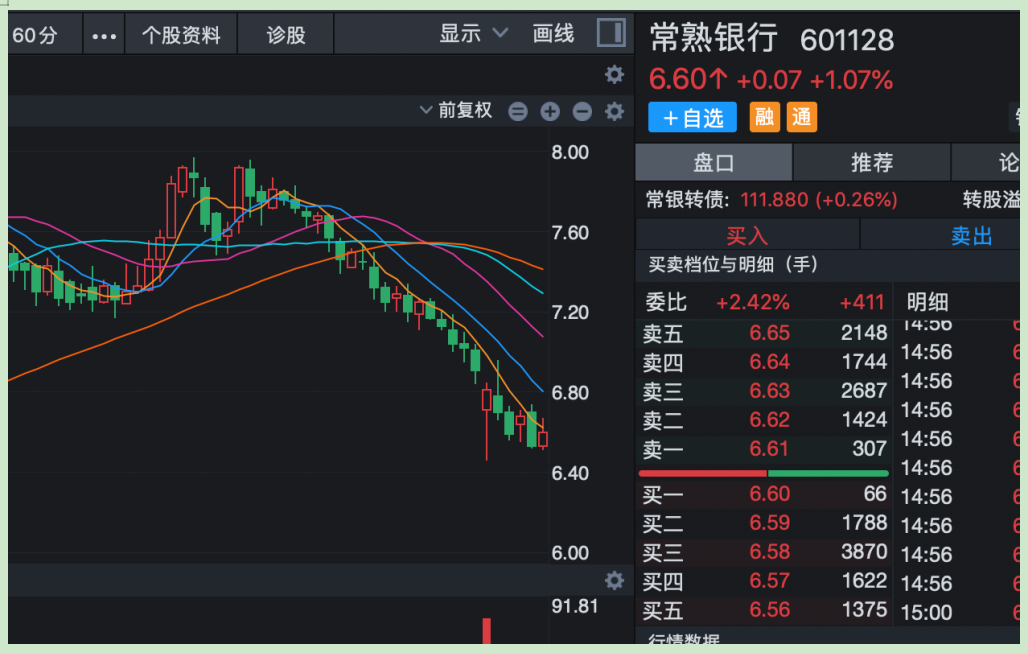
Task: Switch to the 推荐 tab
Action: pyautogui.click(x=871, y=163)
